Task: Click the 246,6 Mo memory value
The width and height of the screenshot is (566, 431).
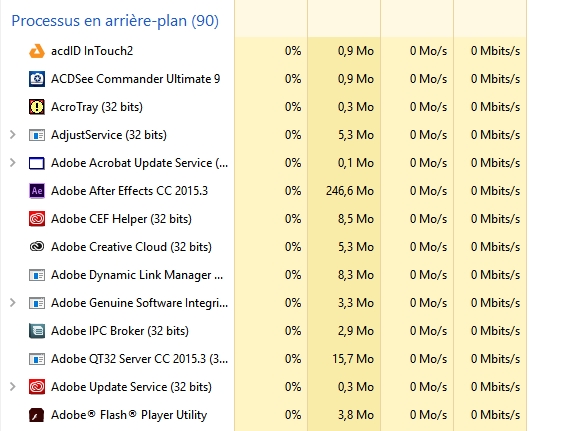Action: (350, 191)
